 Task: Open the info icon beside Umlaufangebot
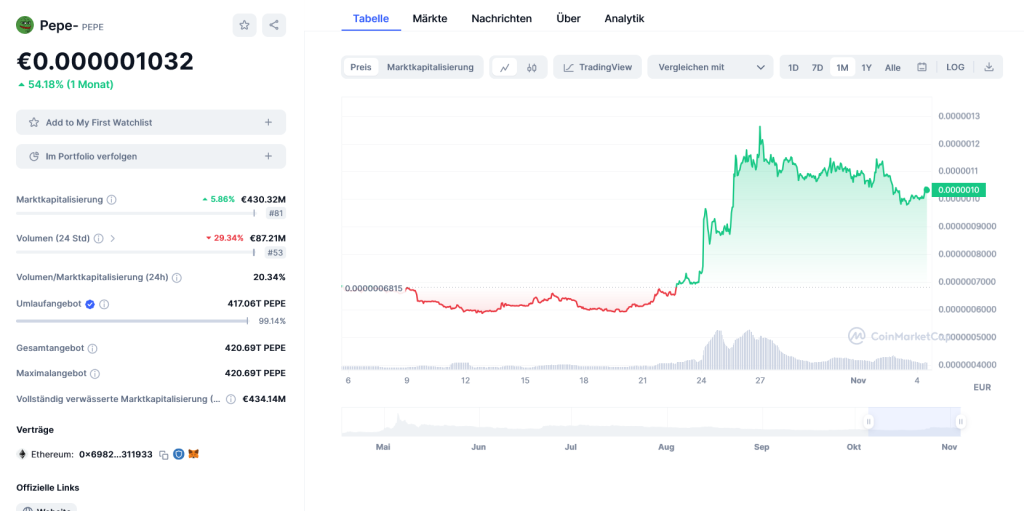point(104,304)
